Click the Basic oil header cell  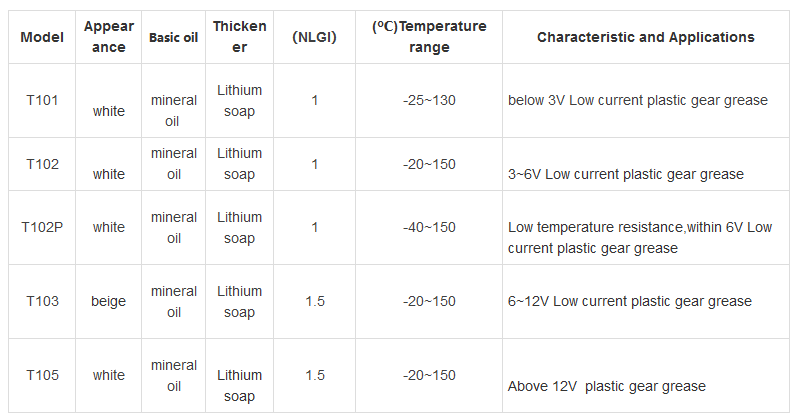pyautogui.click(x=174, y=38)
